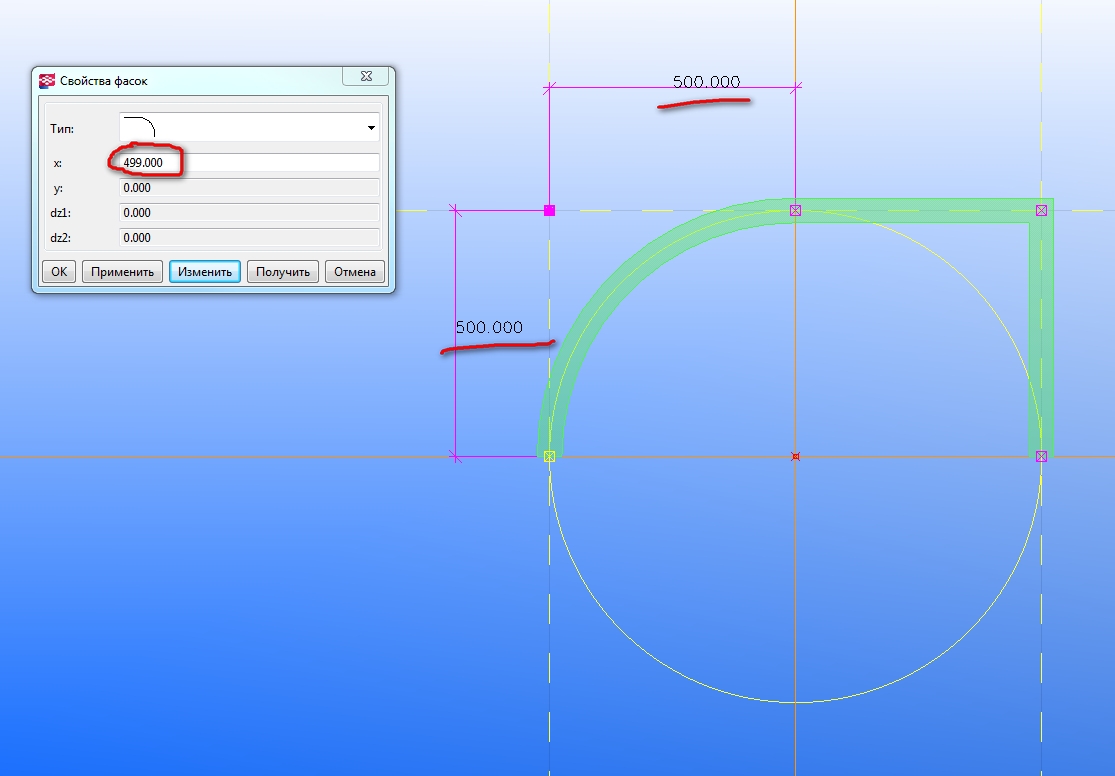Click the Изменить button
Image resolution: width=1115 pixels, height=776 pixels.
(x=205, y=272)
